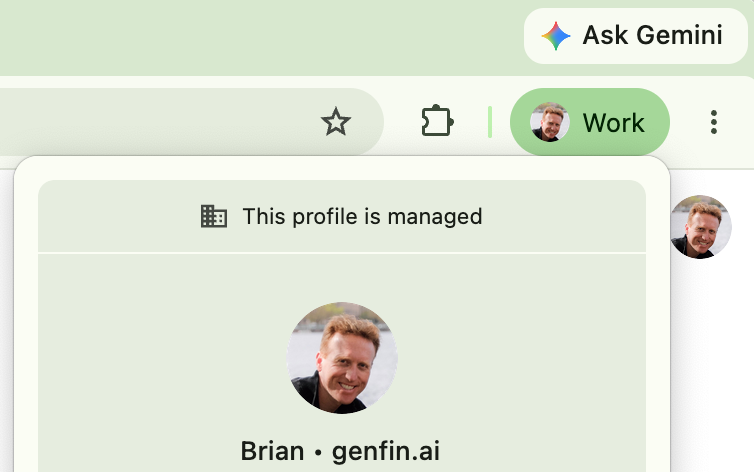Image resolution: width=754 pixels, height=472 pixels.
Task: Click the "Work" label in toolbar
Action: pos(613,123)
